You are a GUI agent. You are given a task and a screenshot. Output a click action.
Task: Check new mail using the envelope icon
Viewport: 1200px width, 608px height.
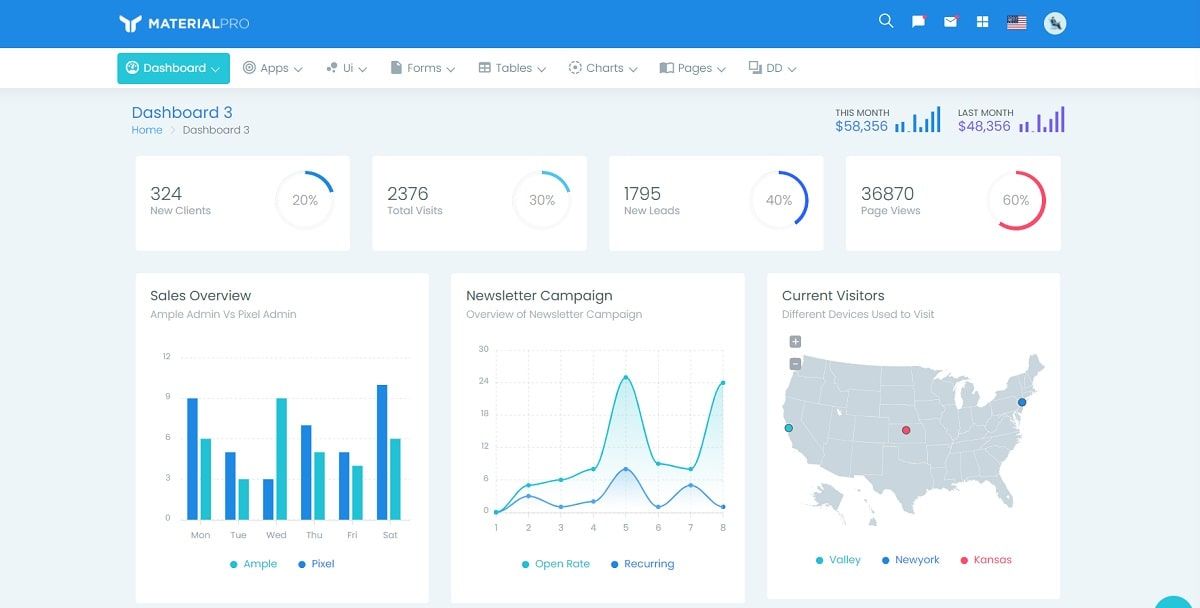click(x=949, y=20)
